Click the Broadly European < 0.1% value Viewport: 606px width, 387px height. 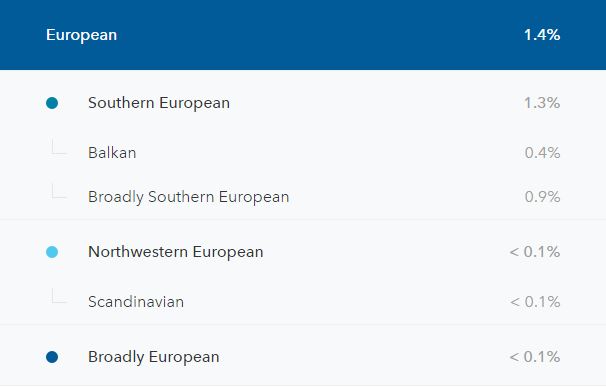[535, 357]
